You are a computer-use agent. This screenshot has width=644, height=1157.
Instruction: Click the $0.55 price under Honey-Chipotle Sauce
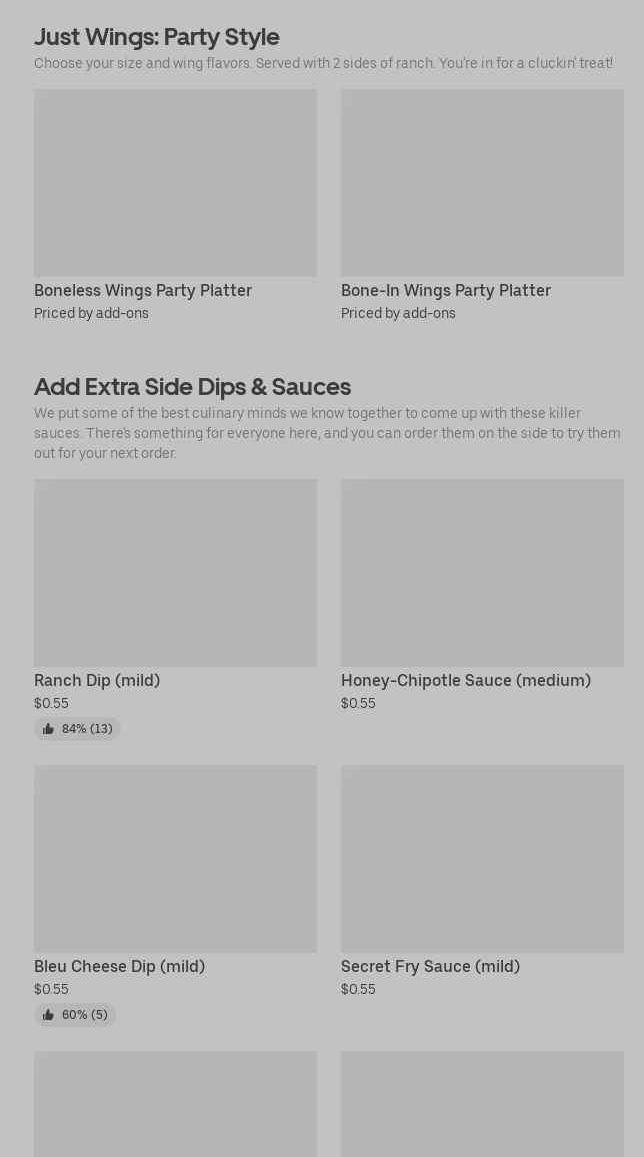[x=358, y=704]
